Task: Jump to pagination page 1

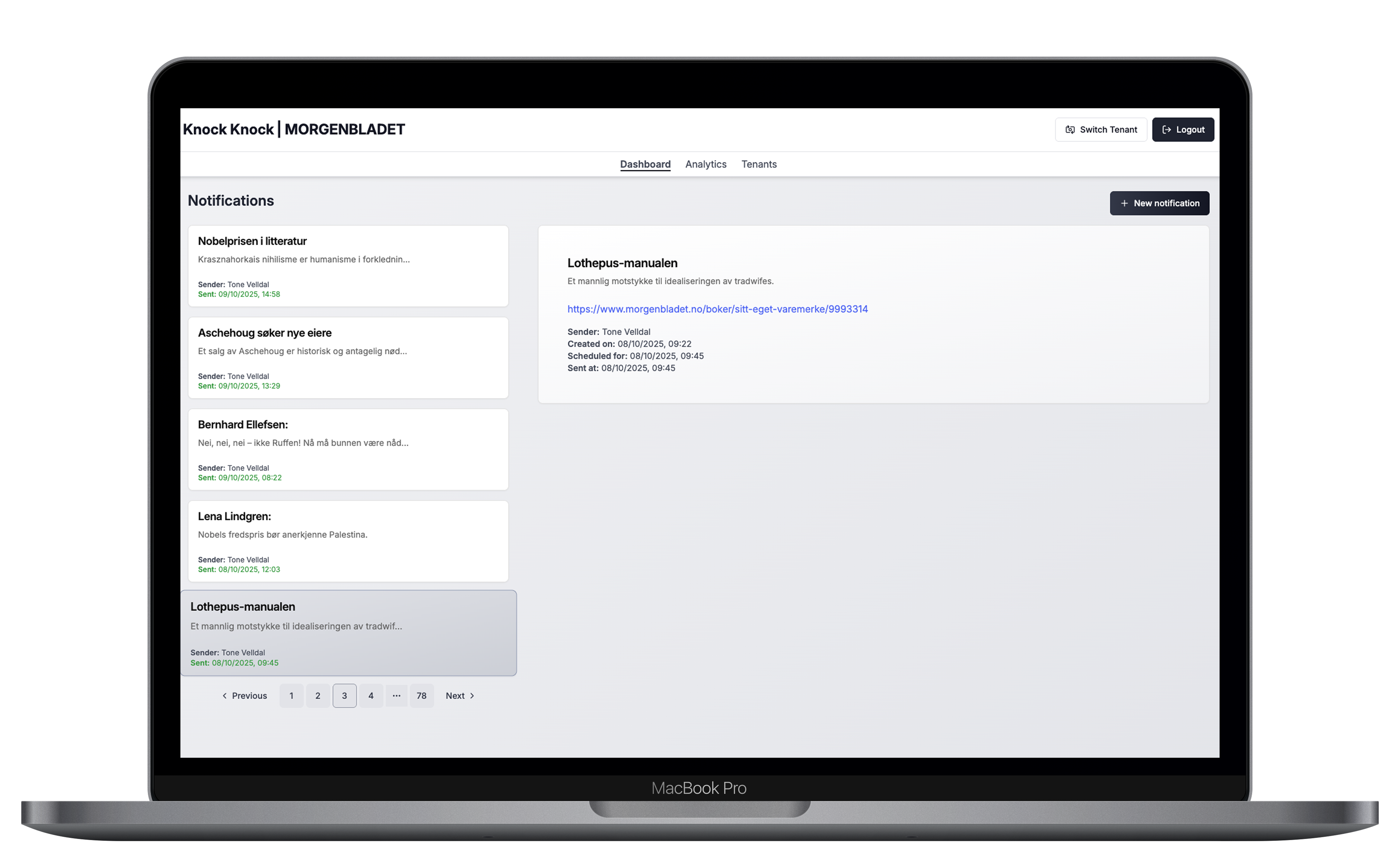Action: click(x=292, y=695)
